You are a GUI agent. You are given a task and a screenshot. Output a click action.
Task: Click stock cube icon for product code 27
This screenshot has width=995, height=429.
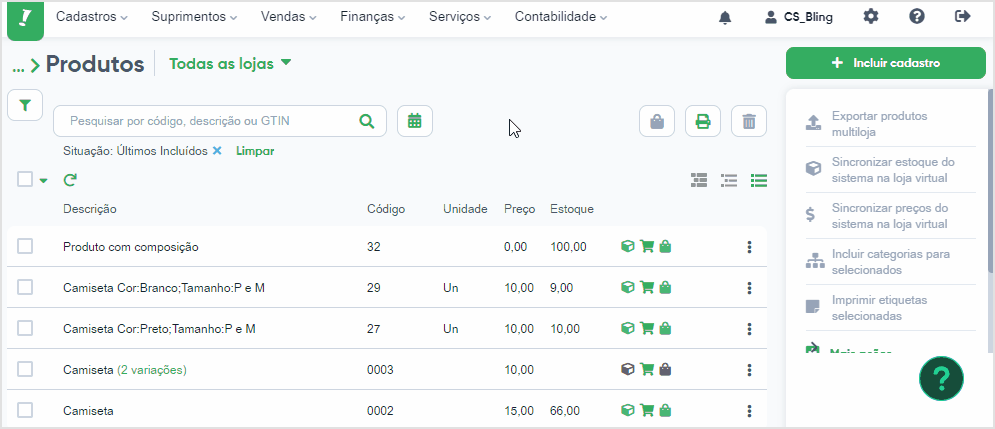click(x=628, y=329)
